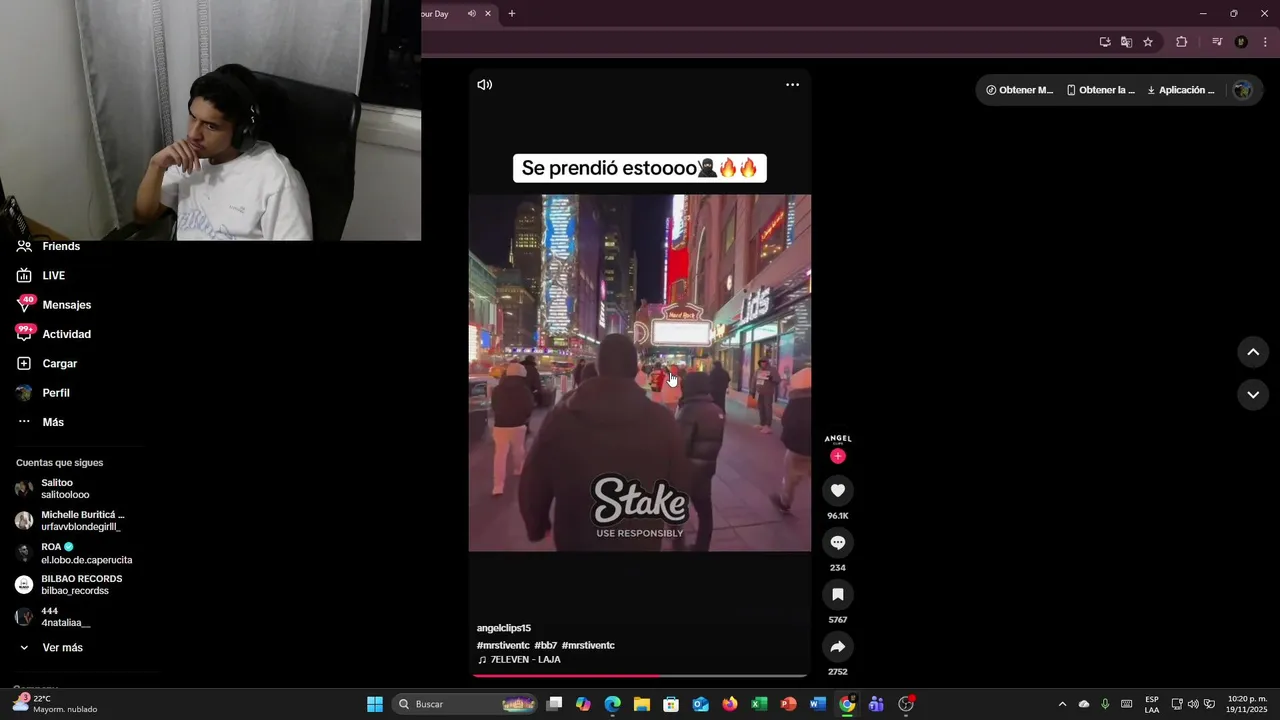Open the video's three-dot options menu
The height and width of the screenshot is (720, 1280).
pyautogui.click(x=792, y=85)
